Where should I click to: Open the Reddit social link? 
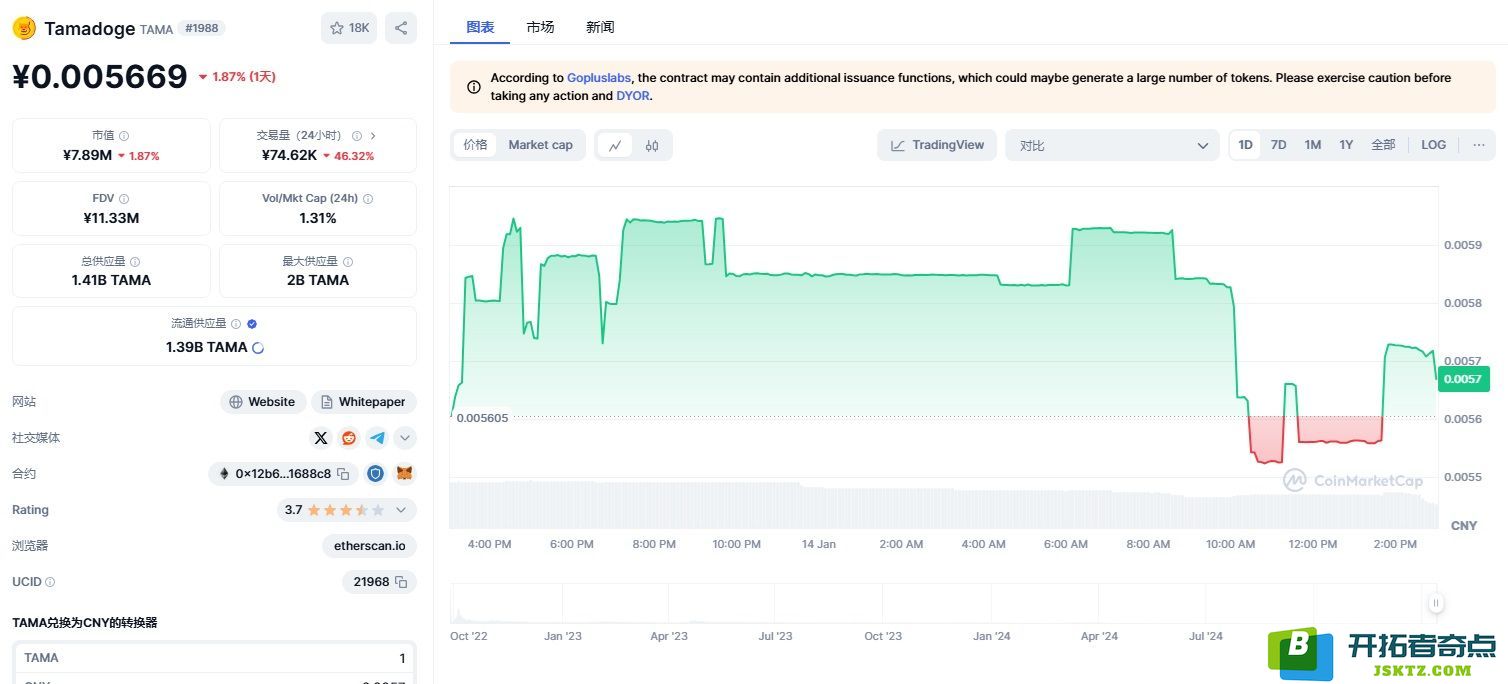[x=348, y=438]
